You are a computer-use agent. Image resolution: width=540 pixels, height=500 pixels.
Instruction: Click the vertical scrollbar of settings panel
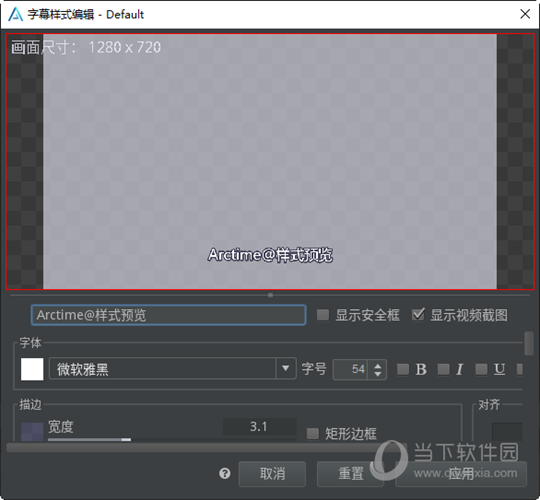[529, 343]
